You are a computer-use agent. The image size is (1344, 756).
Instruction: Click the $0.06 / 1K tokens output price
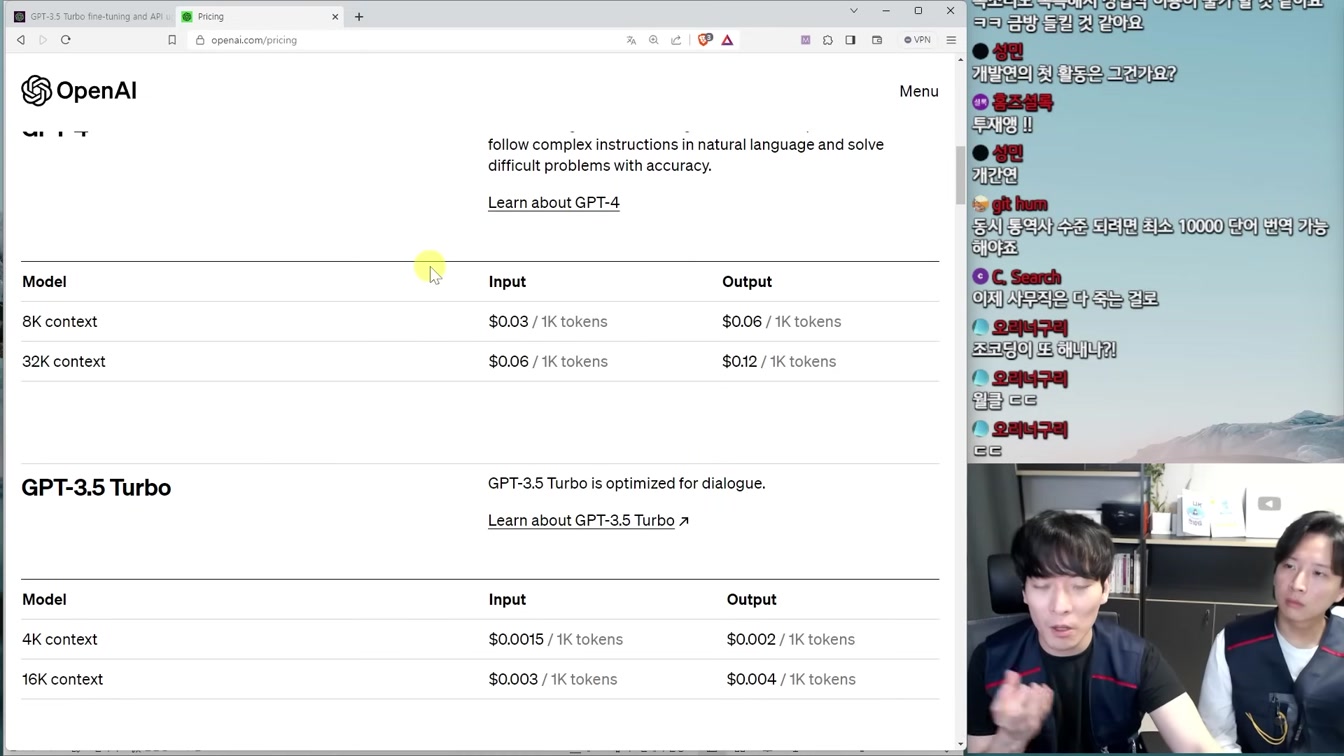coord(781,322)
